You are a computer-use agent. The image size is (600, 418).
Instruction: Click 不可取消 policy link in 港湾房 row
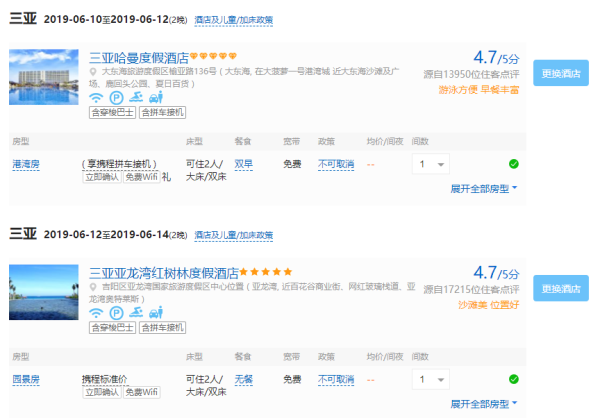click(x=336, y=164)
